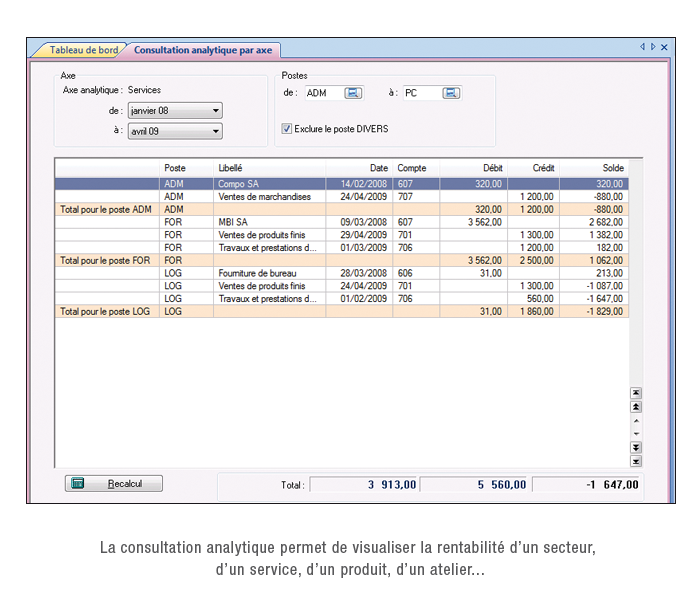Close the current tab with the X

click(664, 47)
